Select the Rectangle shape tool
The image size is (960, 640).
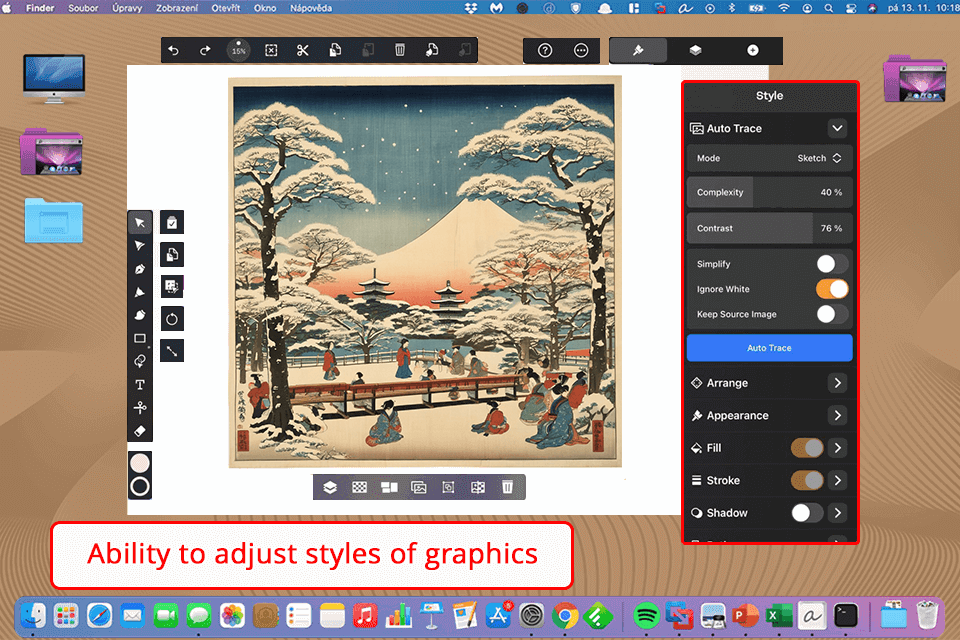point(140,338)
